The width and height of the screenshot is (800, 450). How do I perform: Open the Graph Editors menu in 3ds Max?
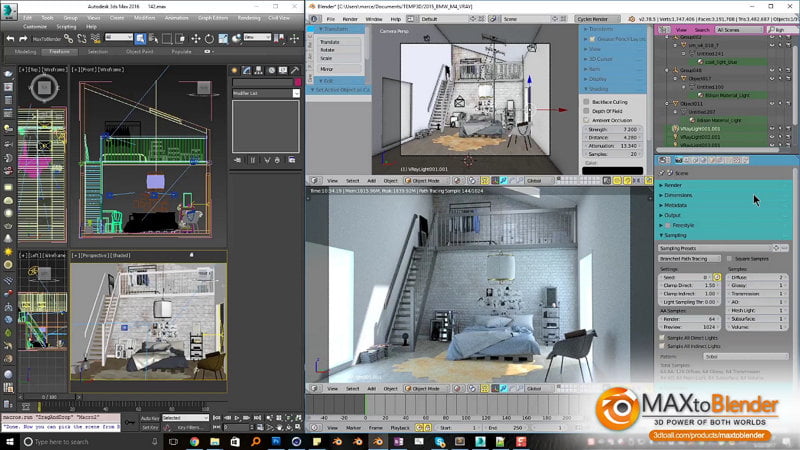click(x=213, y=18)
